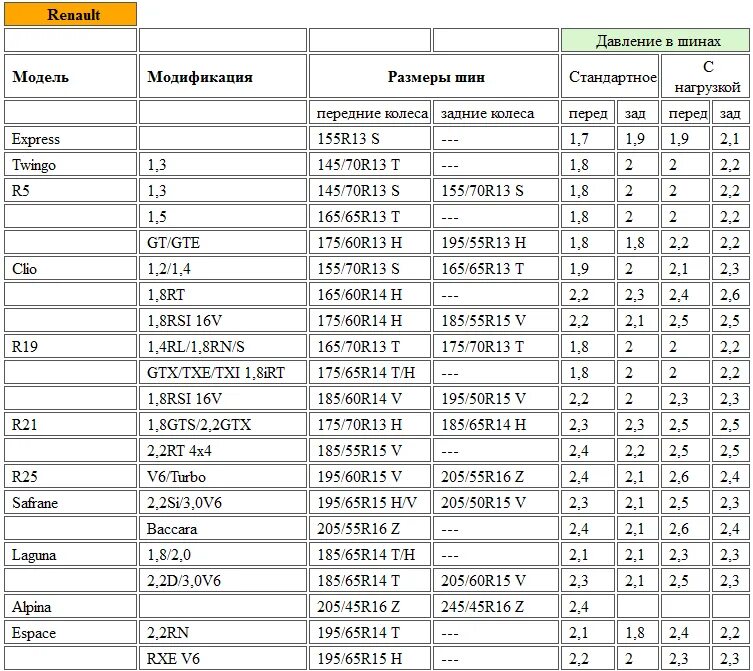
Task: Select the 175/60R13 H tire size
Action: tap(370, 242)
